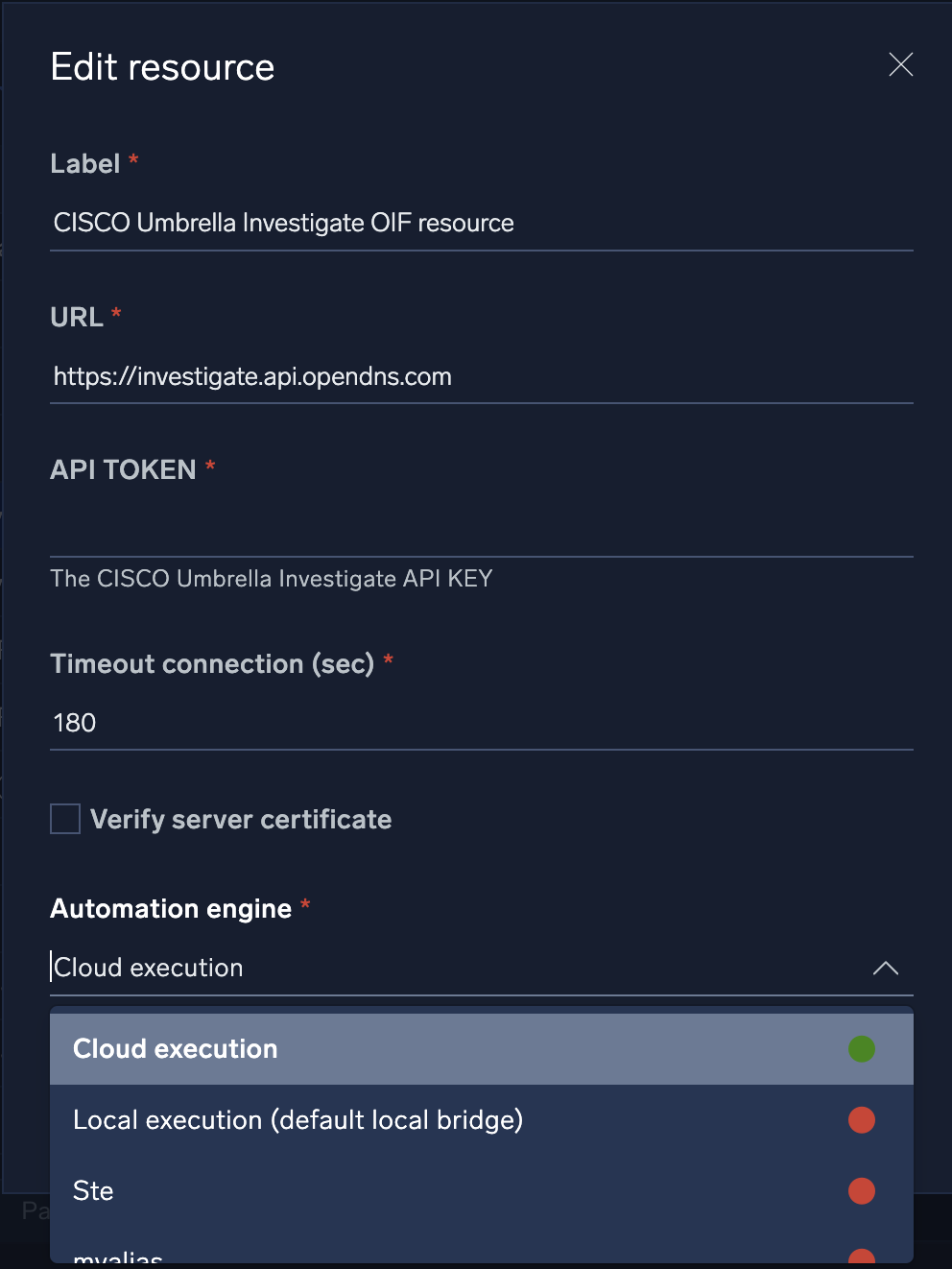Choose the Ste engine option
Screen dimensions: 952x1269
pyautogui.click(x=94, y=1191)
